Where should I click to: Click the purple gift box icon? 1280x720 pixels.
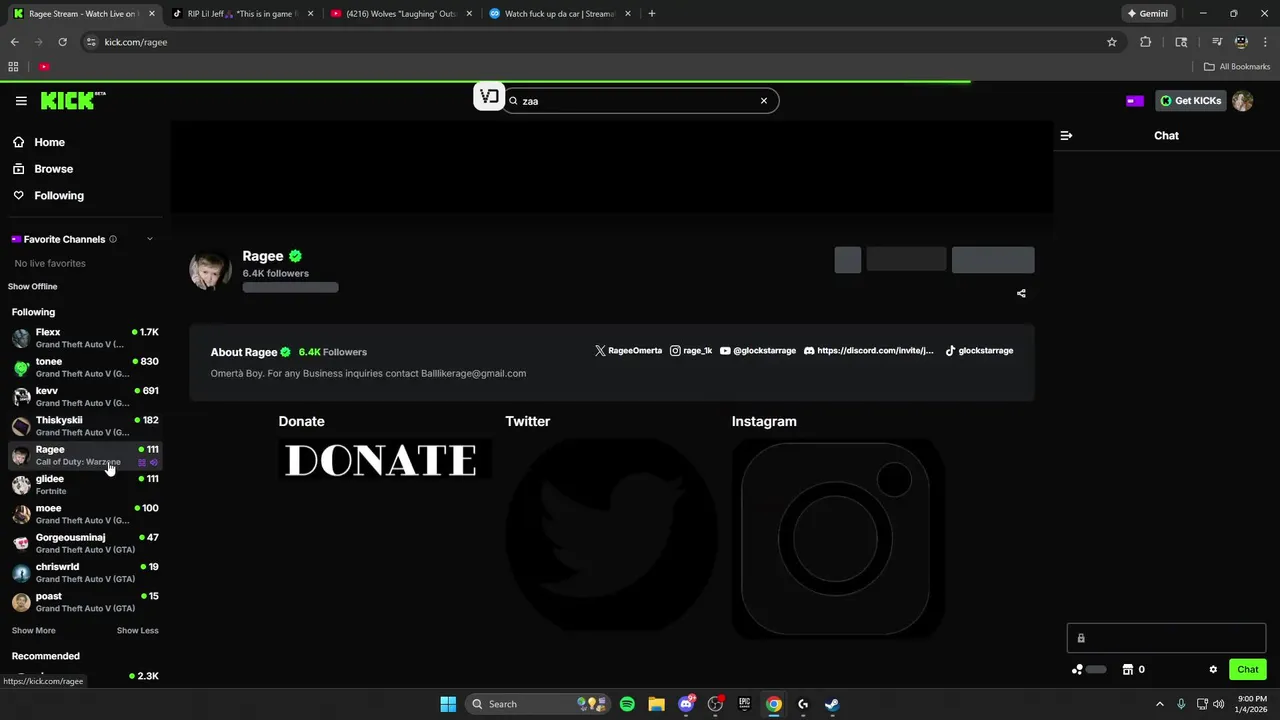point(1135,101)
